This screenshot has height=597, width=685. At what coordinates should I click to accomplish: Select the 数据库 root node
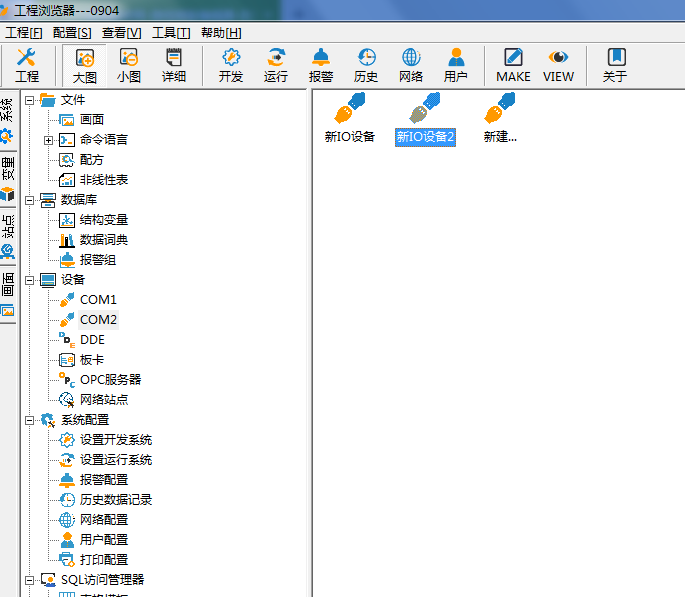[69, 200]
